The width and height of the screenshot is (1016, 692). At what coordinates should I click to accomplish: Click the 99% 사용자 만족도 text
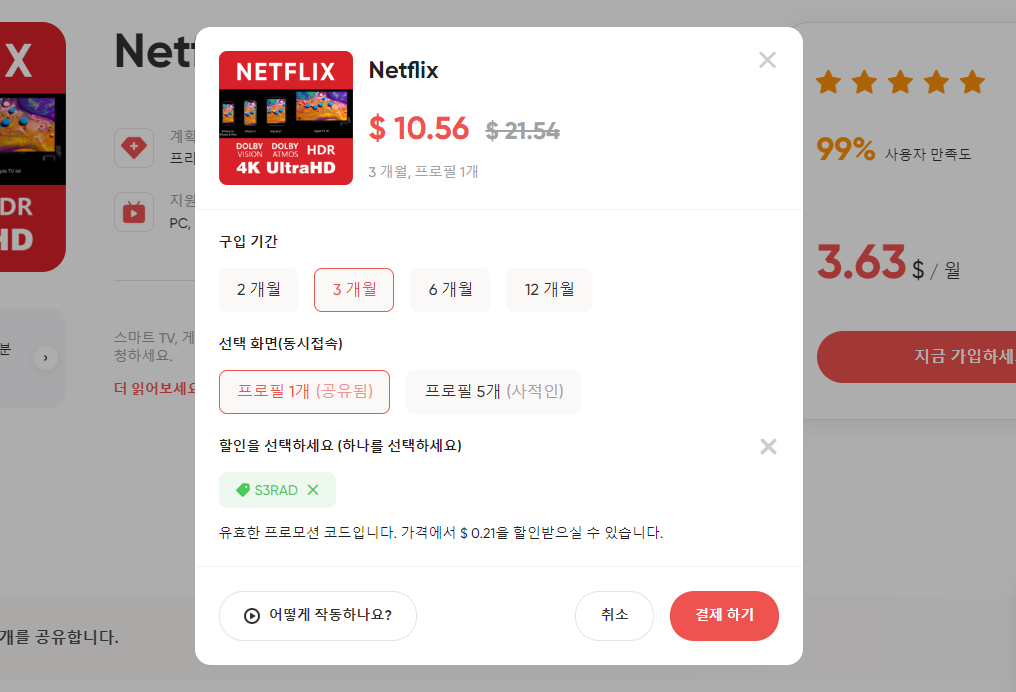894,150
